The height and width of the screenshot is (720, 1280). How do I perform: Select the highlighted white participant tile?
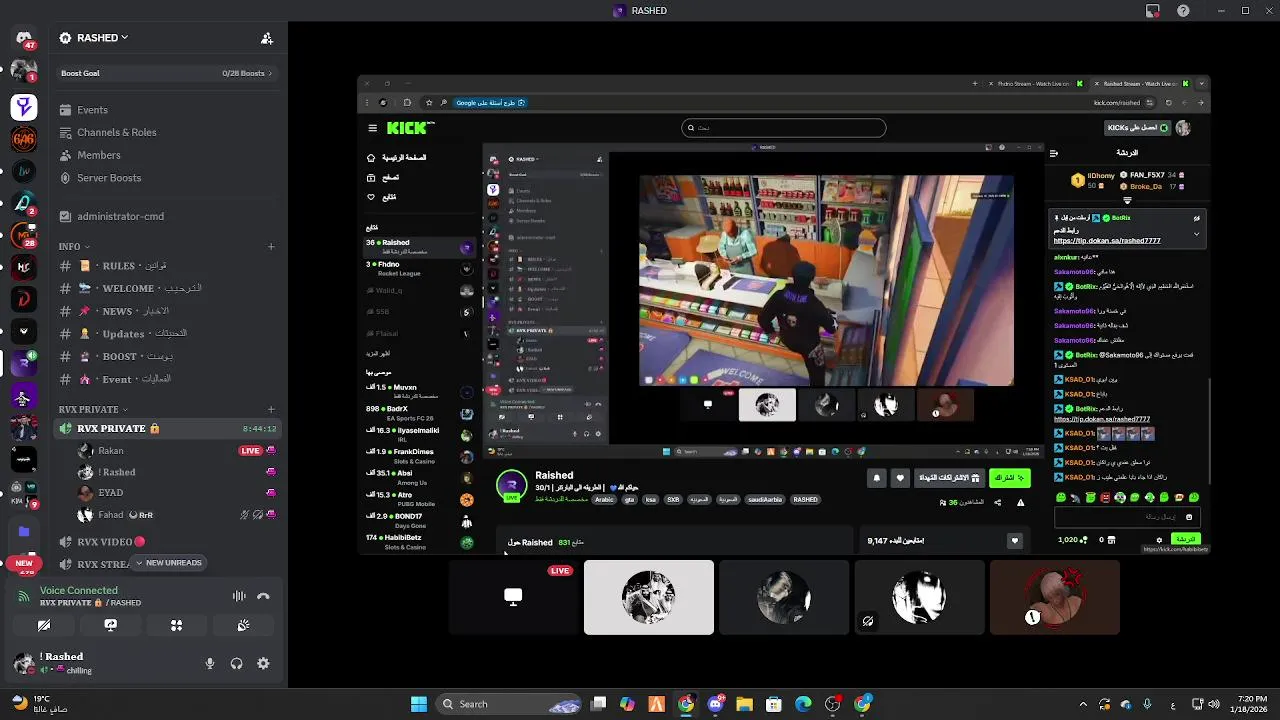pyautogui.click(x=649, y=597)
